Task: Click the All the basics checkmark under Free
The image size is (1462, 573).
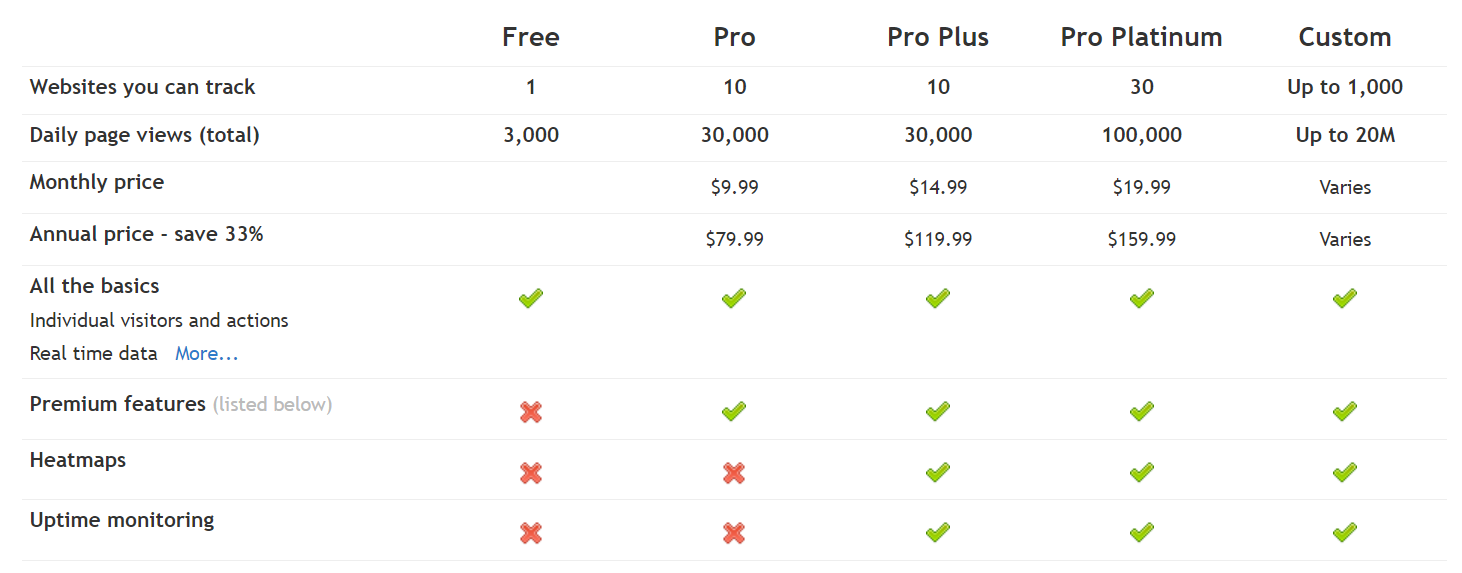Action: 531,297
